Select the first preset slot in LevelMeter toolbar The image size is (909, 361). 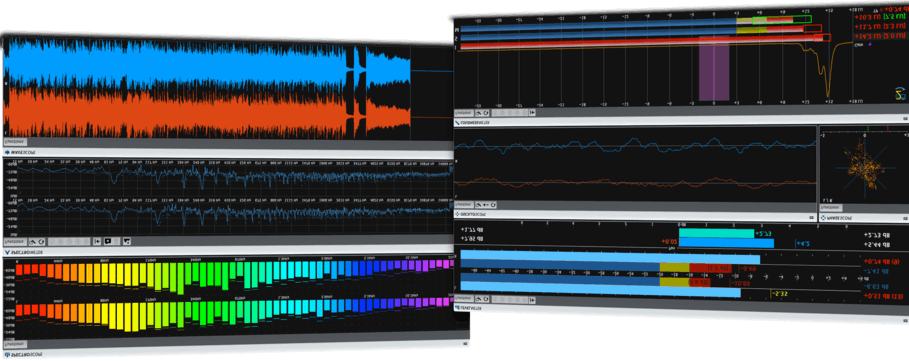click(x=495, y=299)
